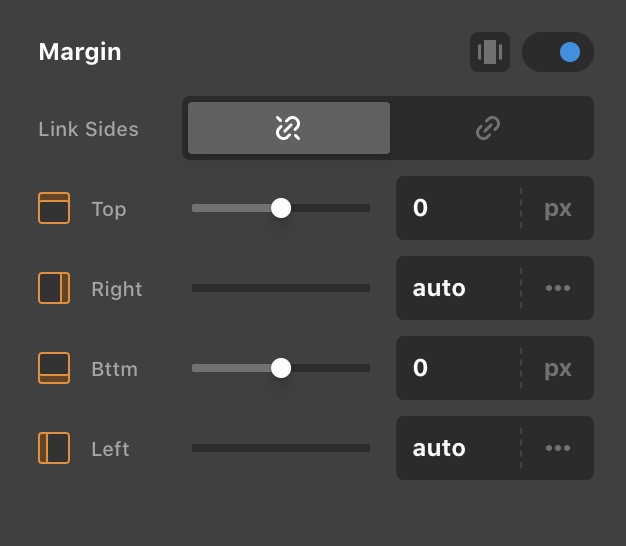Viewport: 626px width, 546px height.
Task: Click the Bottom margin side icon
Action: coord(54,368)
